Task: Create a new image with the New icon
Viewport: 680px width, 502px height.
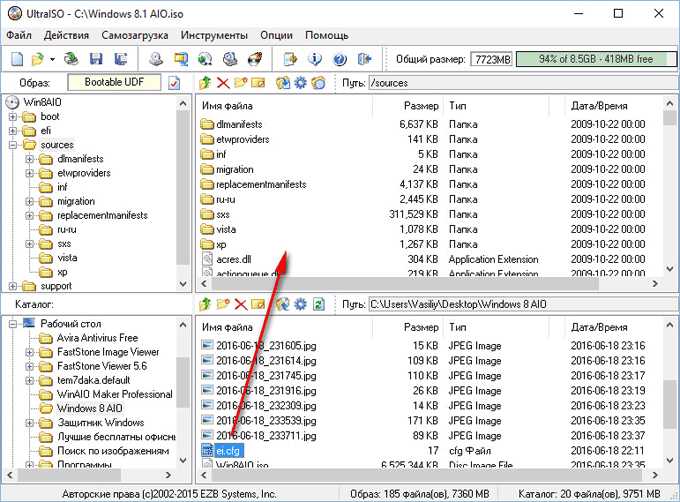Action: coord(17,59)
